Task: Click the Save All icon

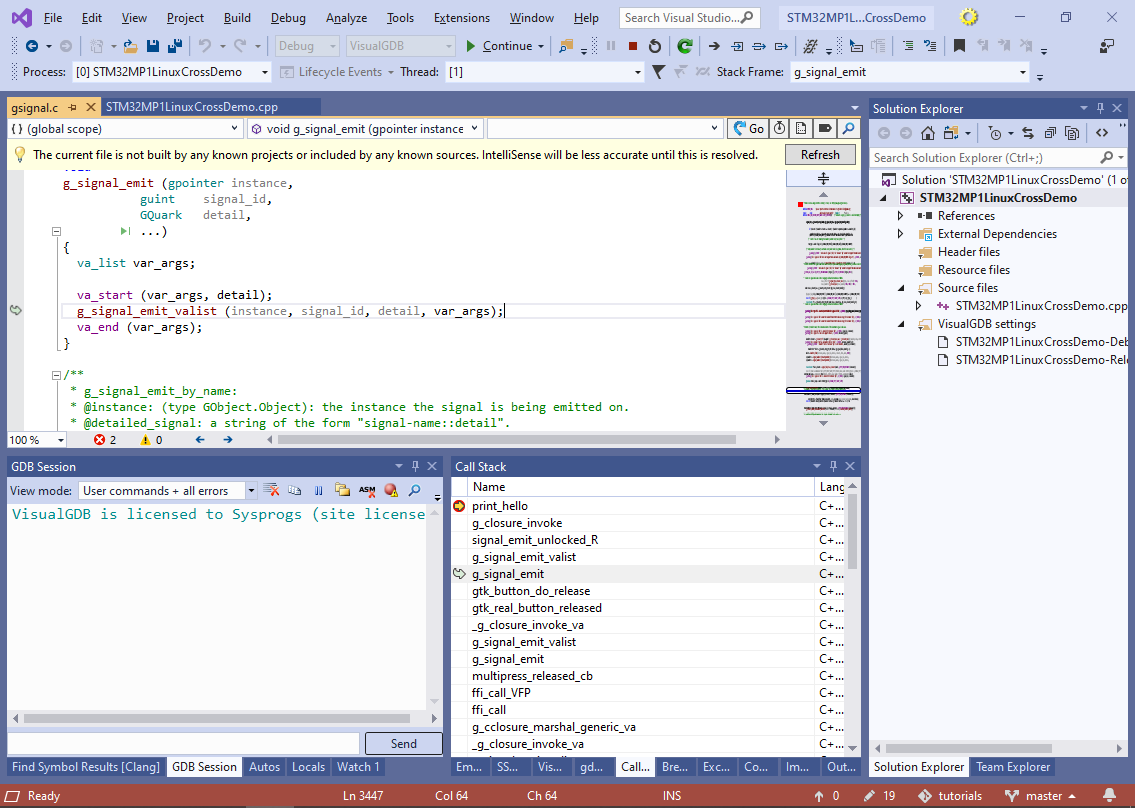Action: 174,46
